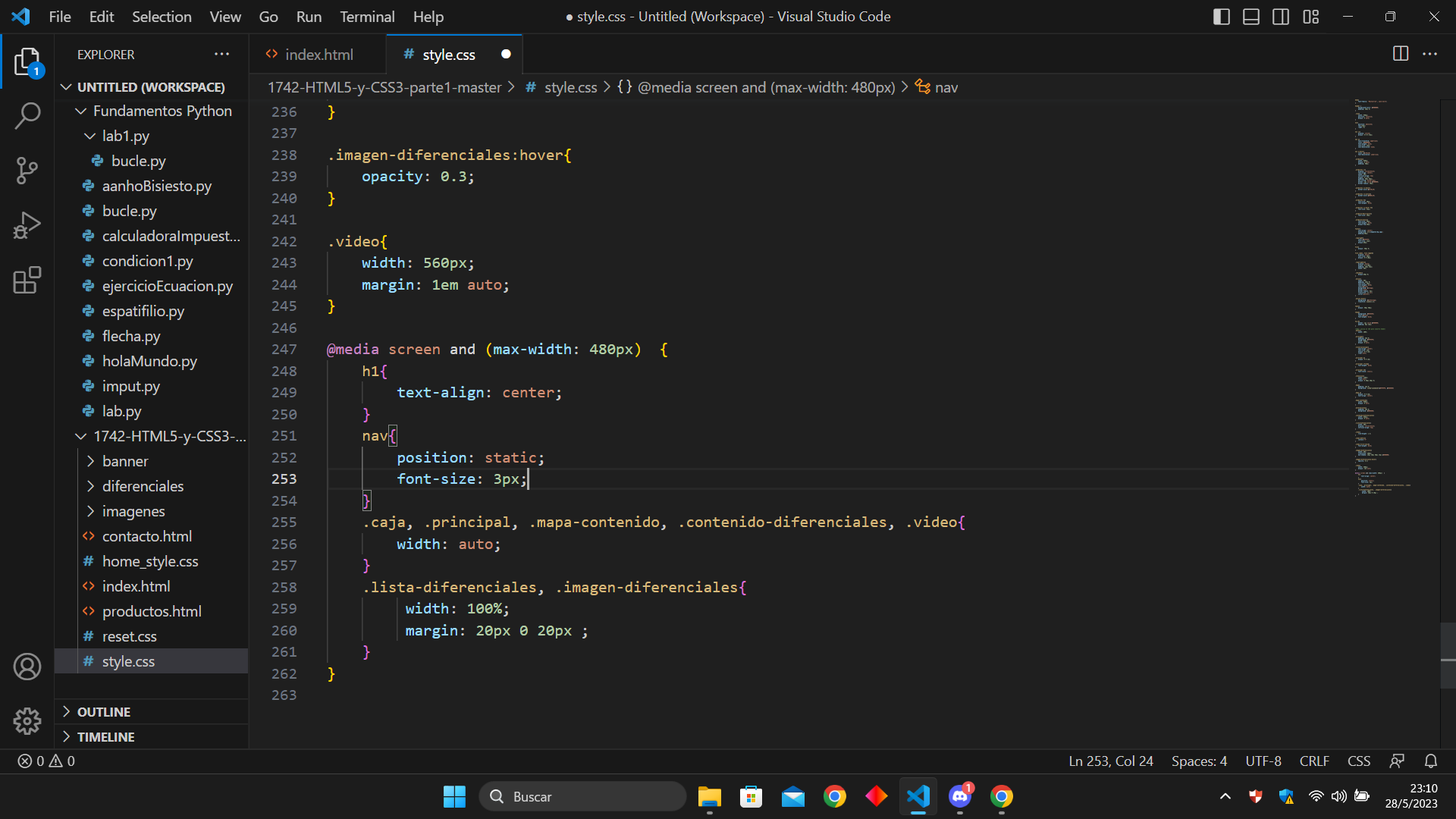The image size is (1456, 819).
Task: Switch to the index.html tab
Action: tap(318, 55)
